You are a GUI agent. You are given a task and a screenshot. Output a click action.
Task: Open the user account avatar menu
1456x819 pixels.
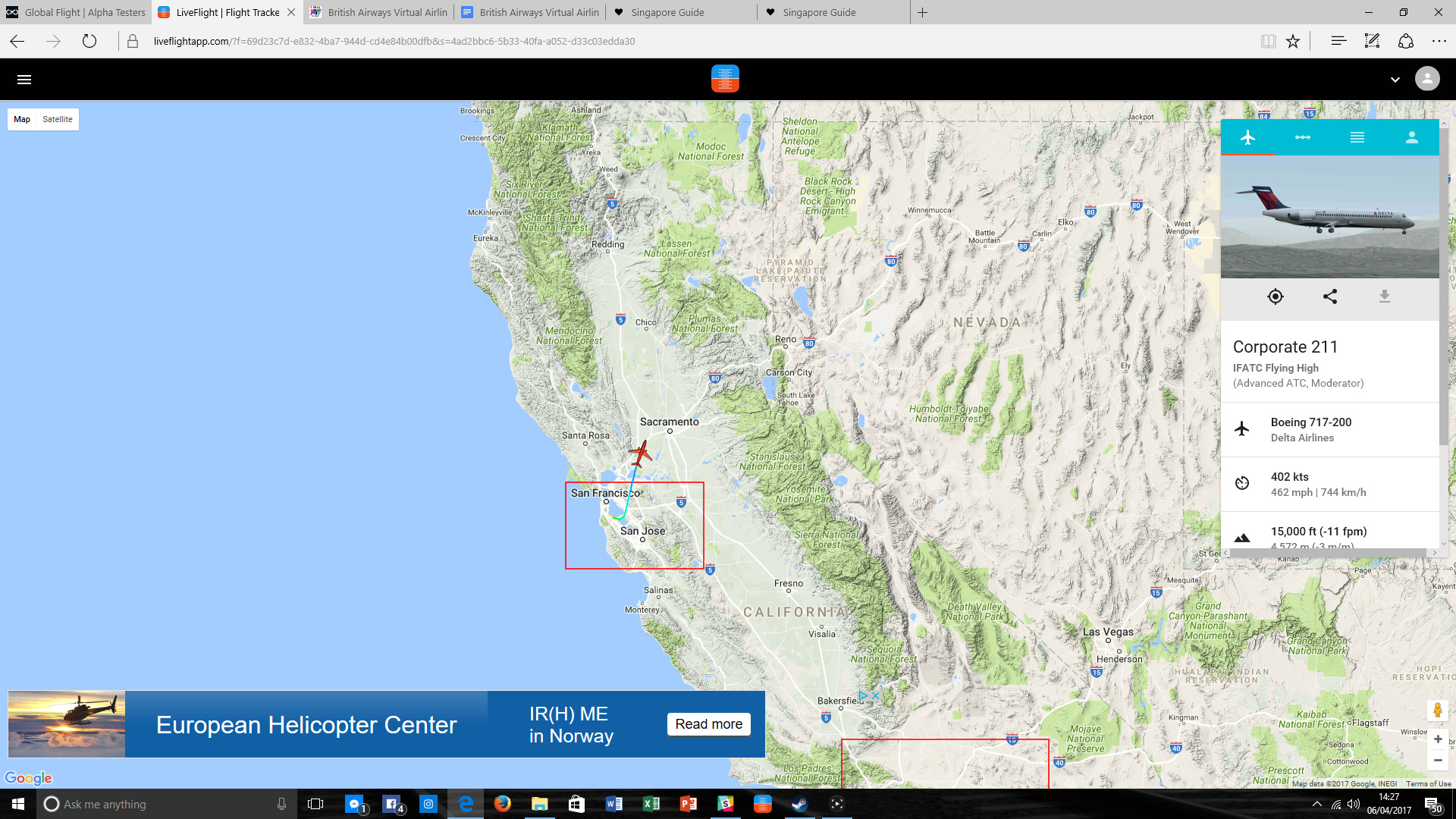(1426, 79)
